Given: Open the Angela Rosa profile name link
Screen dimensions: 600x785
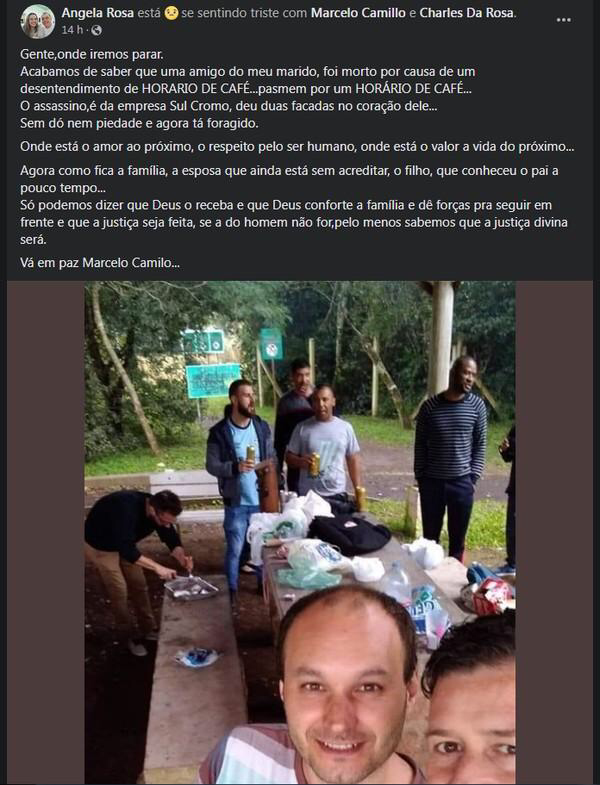Looking at the screenshot, I should click(98, 13).
